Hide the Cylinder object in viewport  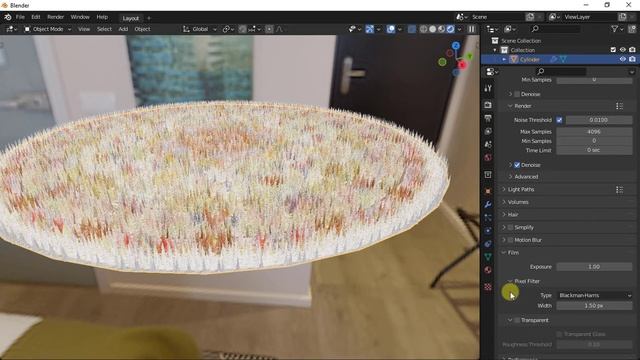622,59
